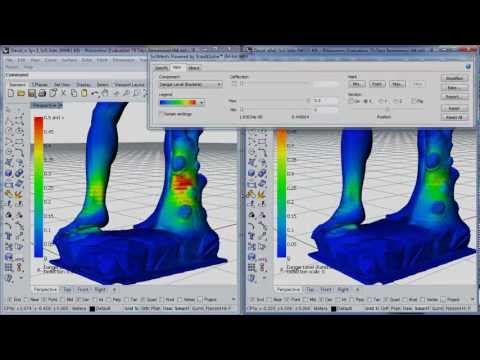Click Document Properties icon in left Rhino toolbar

(x=53, y=93)
